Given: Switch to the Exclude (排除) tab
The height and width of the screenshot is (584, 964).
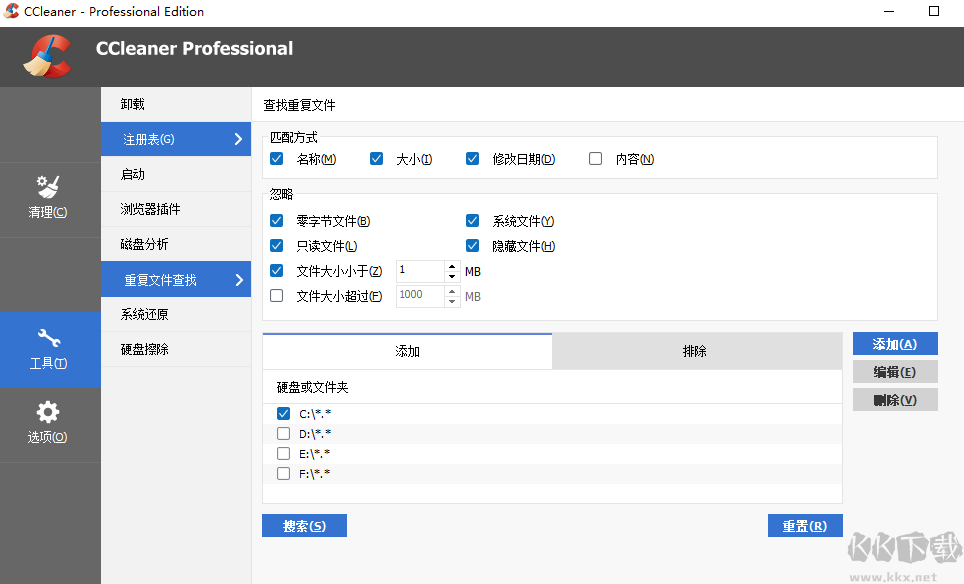Looking at the screenshot, I should [x=697, y=351].
